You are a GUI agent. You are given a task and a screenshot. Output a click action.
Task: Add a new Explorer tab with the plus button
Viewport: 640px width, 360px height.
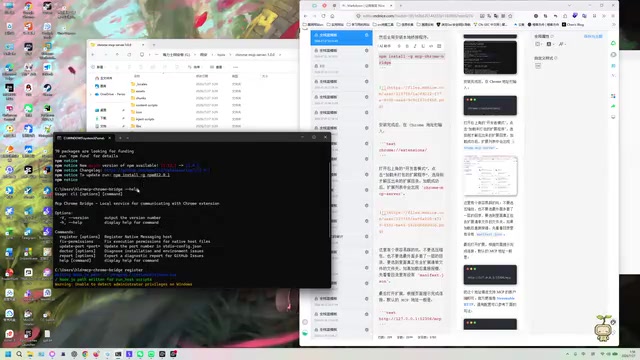[x=153, y=44]
